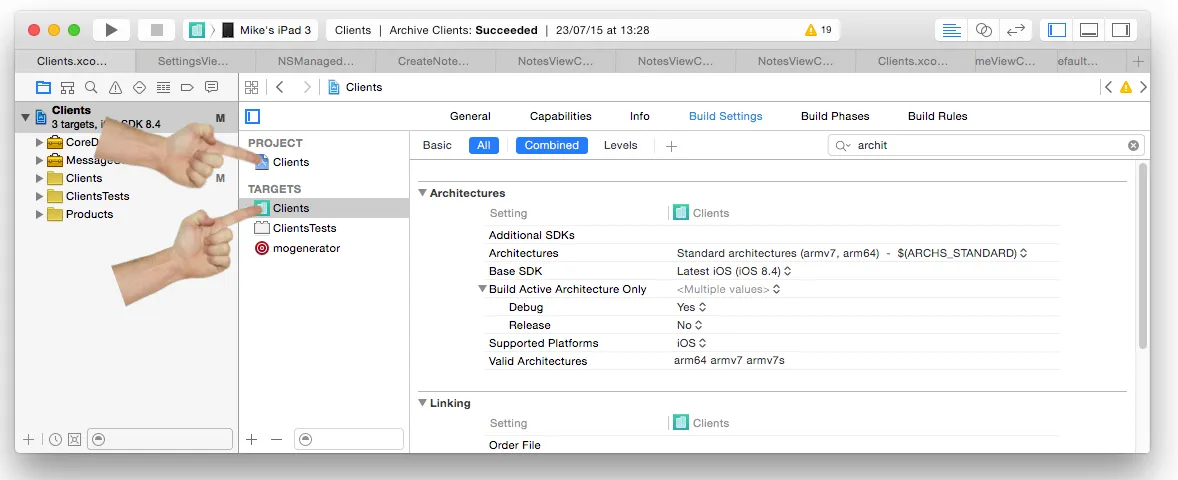Image resolution: width=1178 pixels, height=480 pixels.
Task: Switch to the Build Phases tab
Action: coord(835,116)
